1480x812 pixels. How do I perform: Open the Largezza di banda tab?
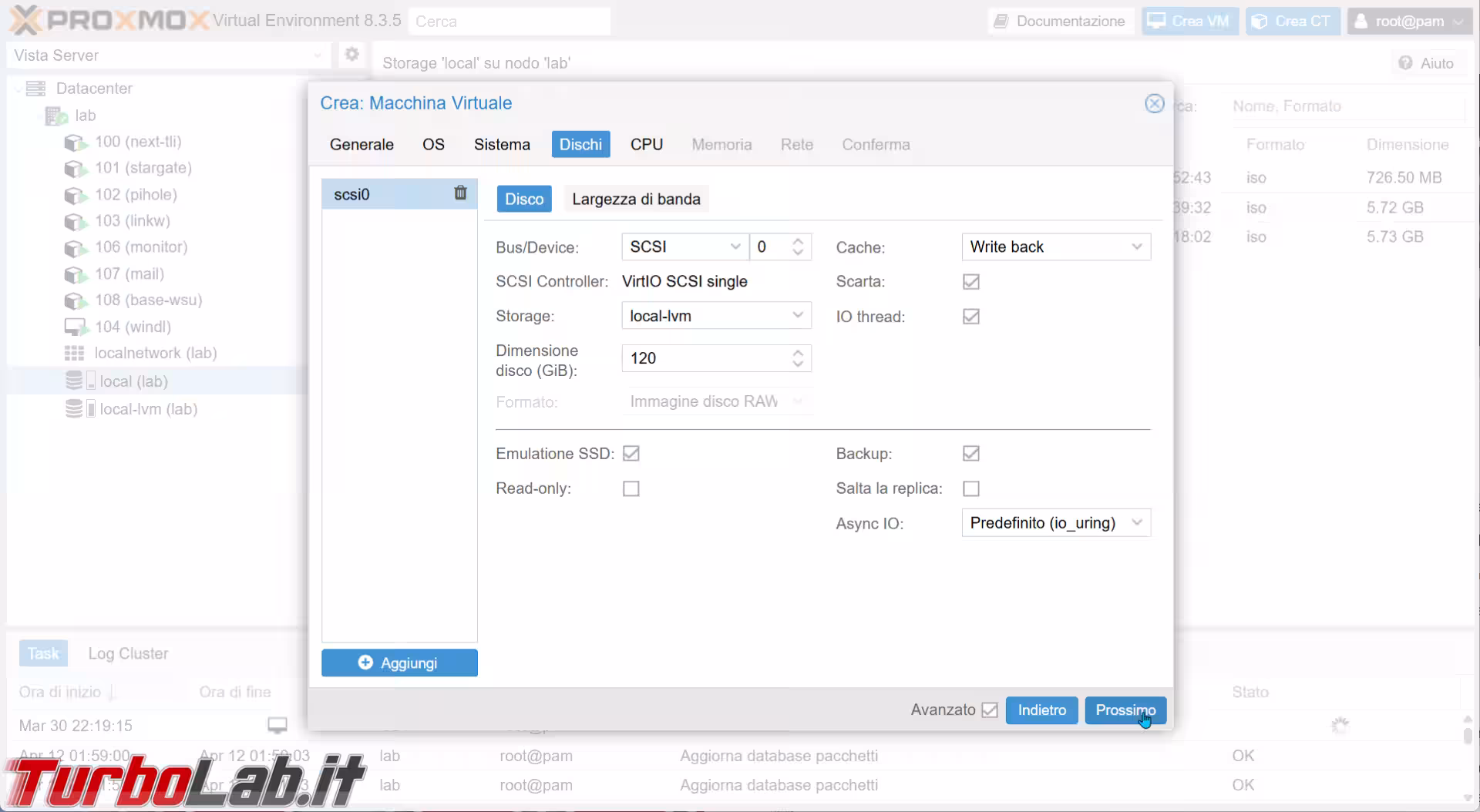636,200
